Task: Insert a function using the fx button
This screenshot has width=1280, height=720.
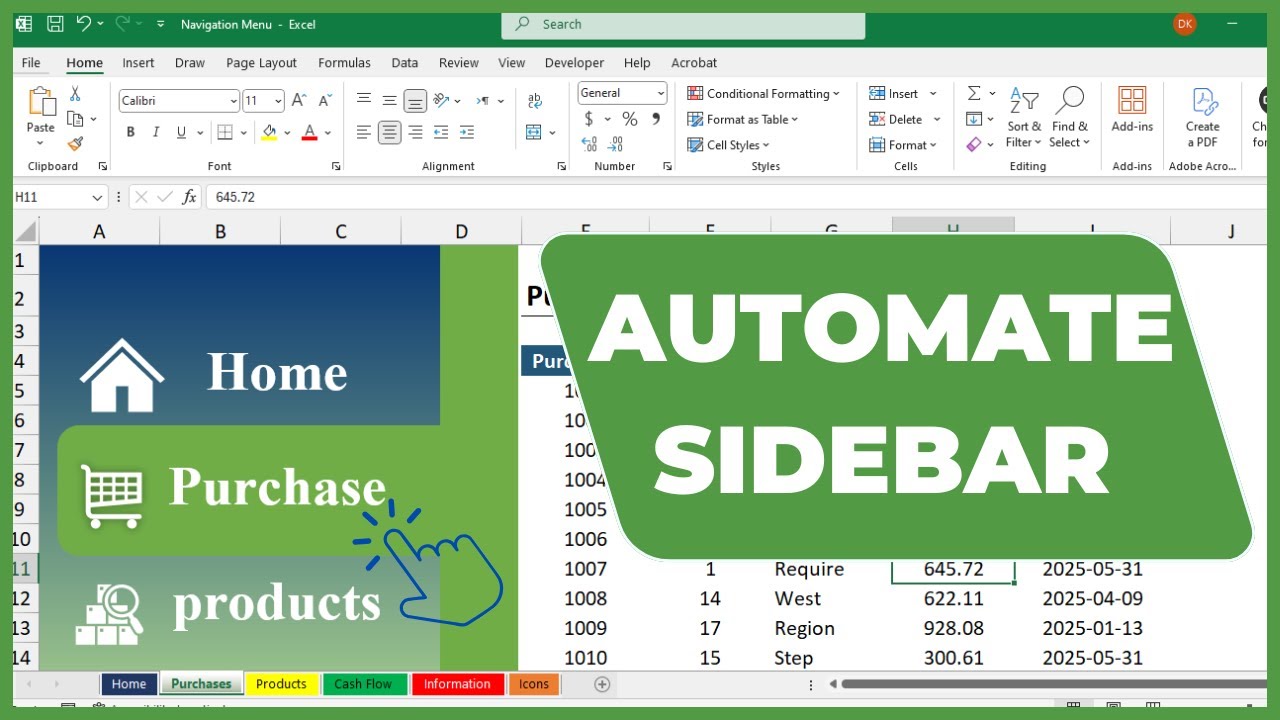Action: tap(189, 197)
